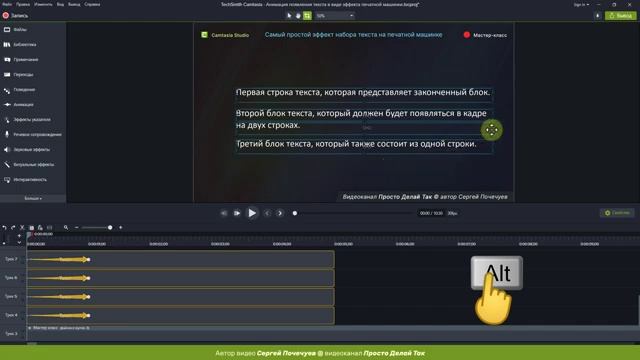
Task: Click the green export button top right
Action: click(620, 16)
